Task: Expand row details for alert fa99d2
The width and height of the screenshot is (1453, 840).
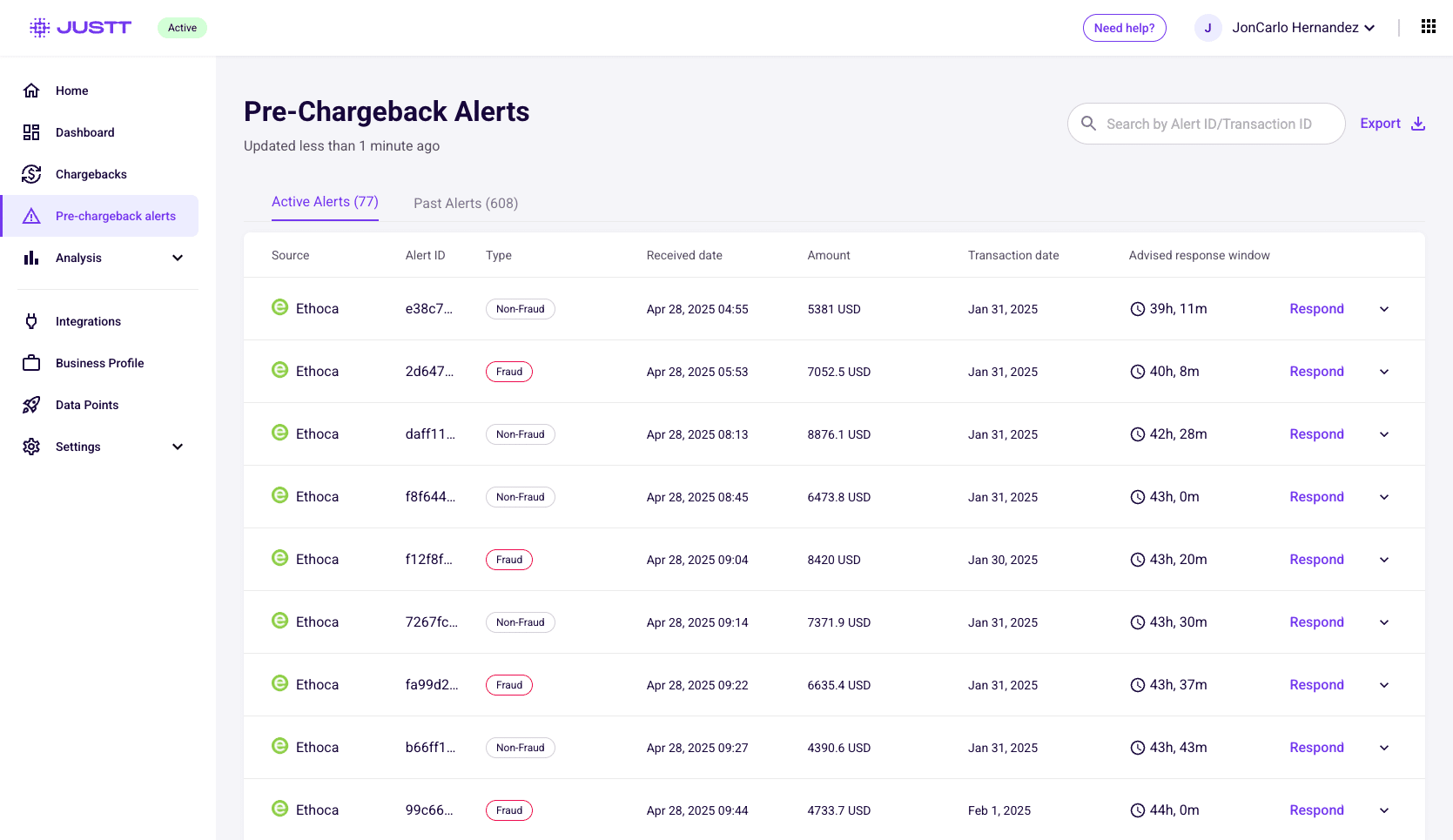Action: (x=1384, y=685)
